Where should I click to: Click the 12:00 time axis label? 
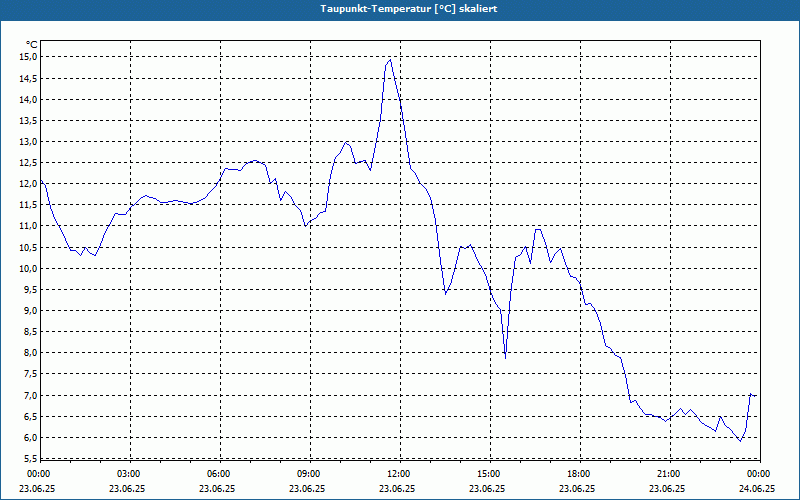point(399,474)
